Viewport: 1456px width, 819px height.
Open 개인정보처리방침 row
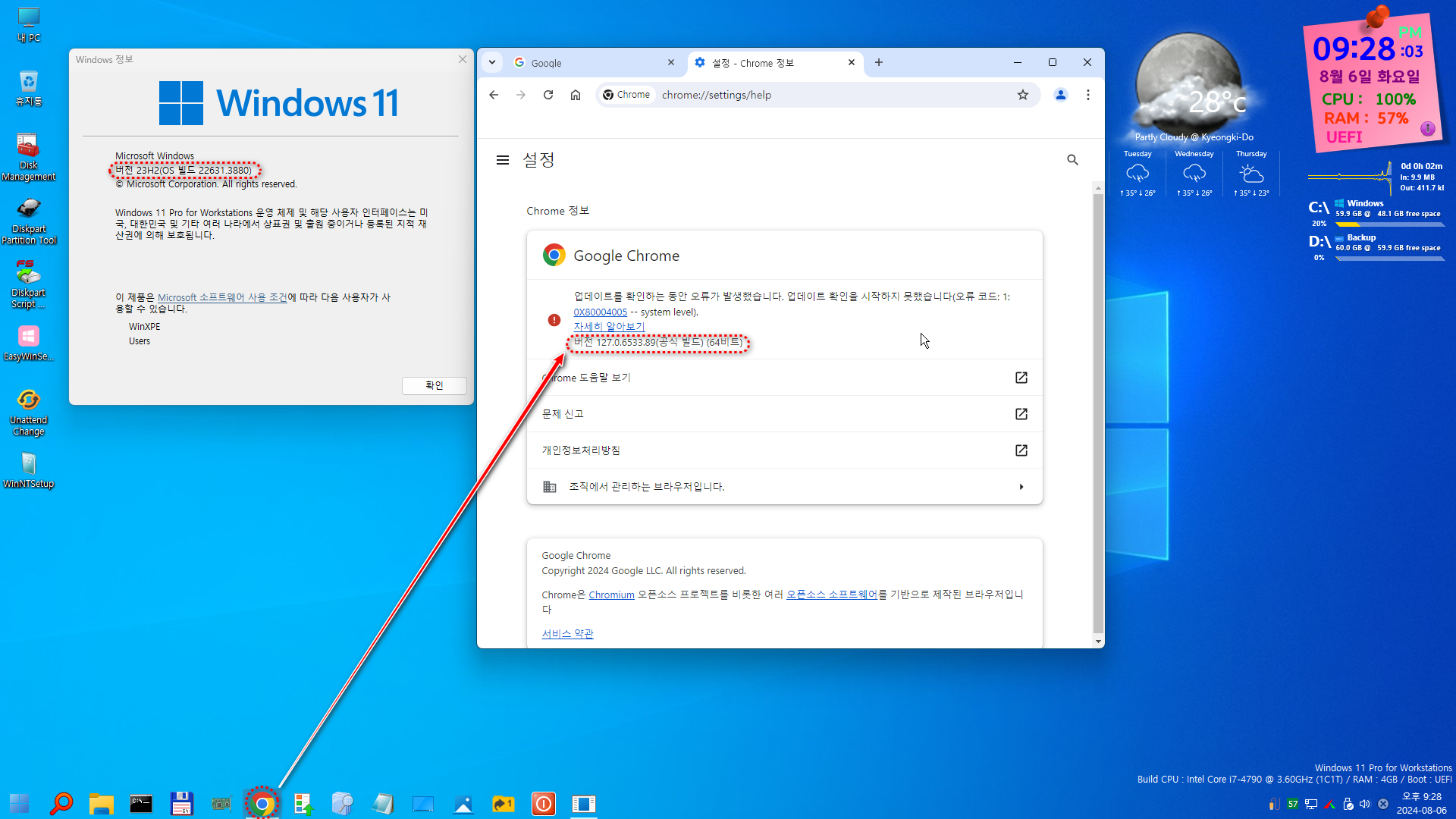pos(784,450)
